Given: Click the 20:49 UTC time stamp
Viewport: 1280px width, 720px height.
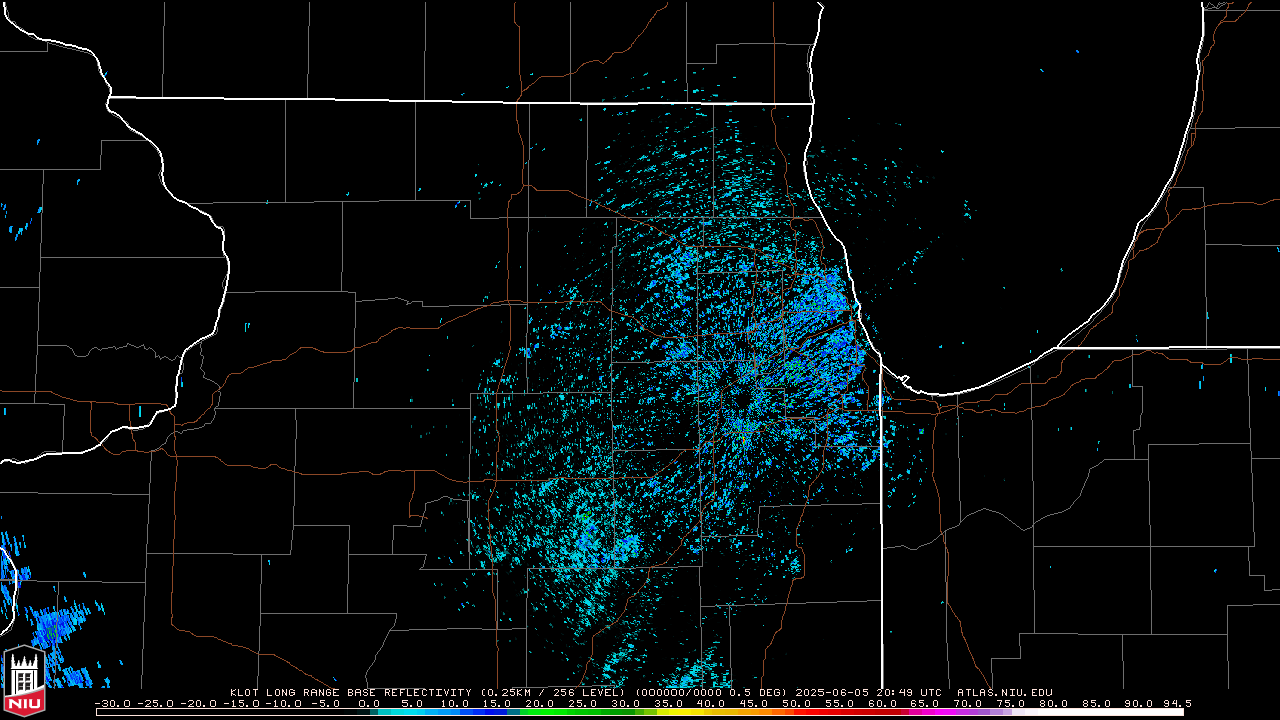Looking at the screenshot, I should tap(909, 692).
